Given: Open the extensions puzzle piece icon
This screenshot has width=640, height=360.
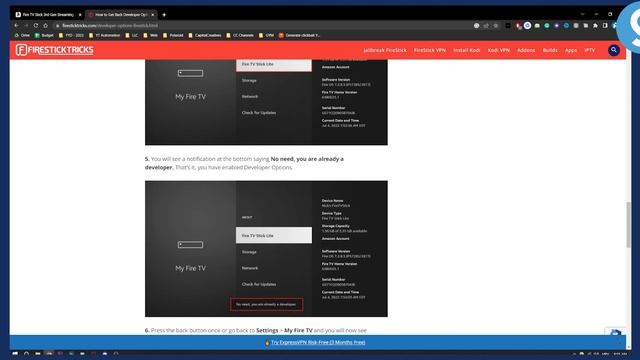Looking at the screenshot, I should click(x=595, y=25).
